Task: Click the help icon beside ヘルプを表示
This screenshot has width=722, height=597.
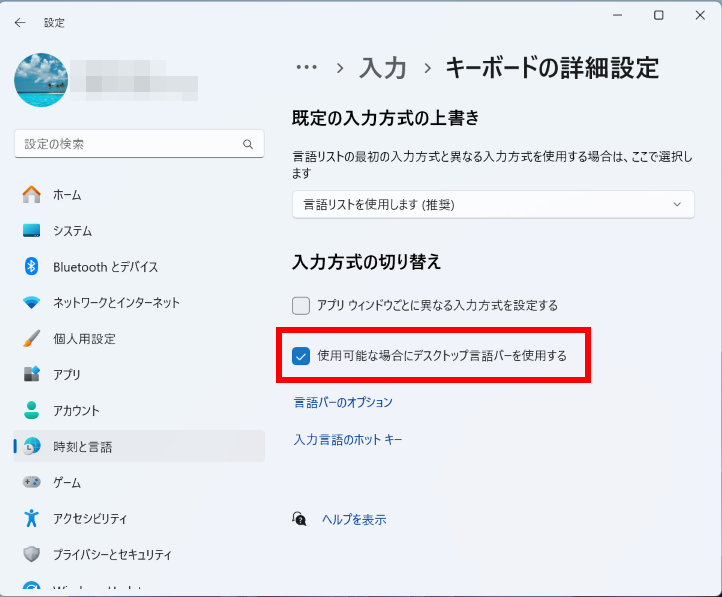Action: [299, 519]
